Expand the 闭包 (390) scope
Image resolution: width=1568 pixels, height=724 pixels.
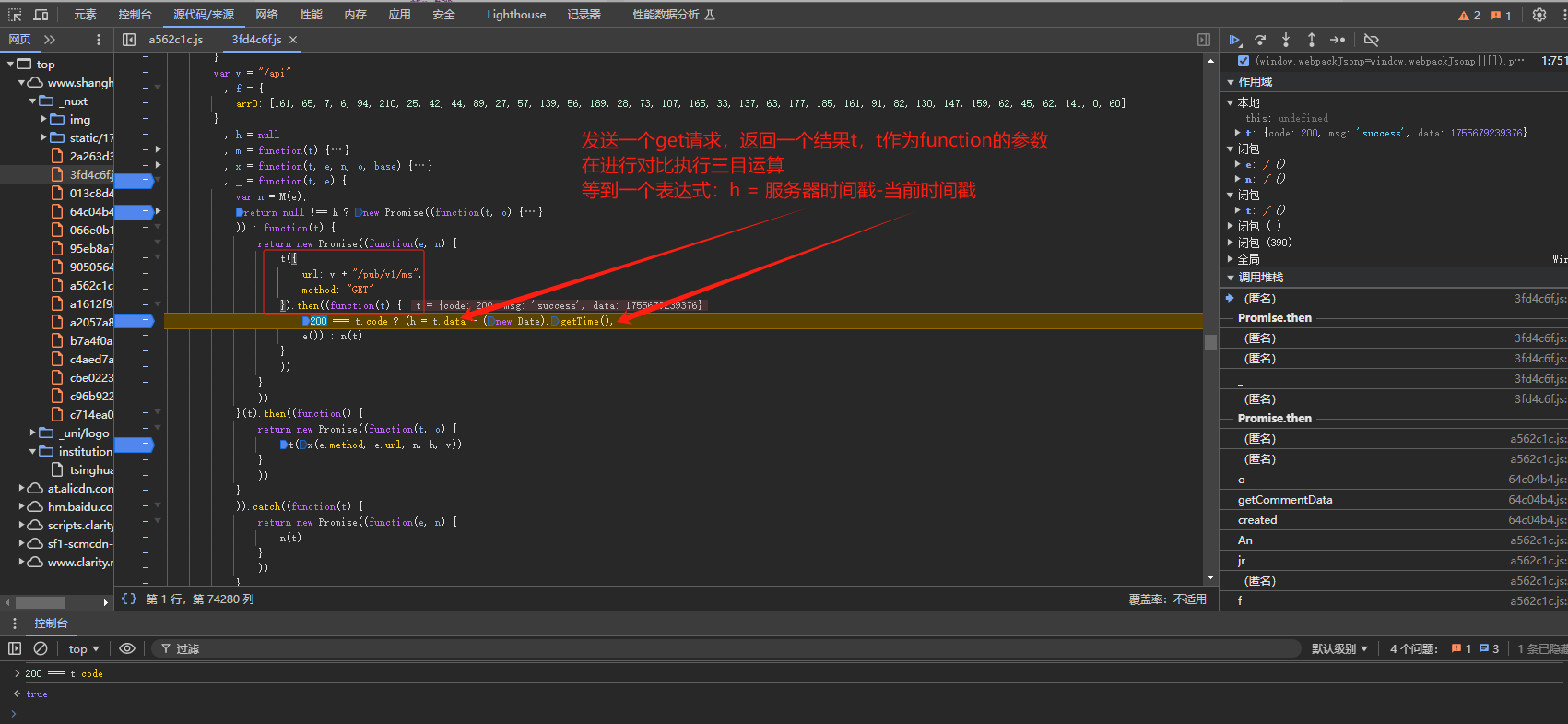[1231, 243]
